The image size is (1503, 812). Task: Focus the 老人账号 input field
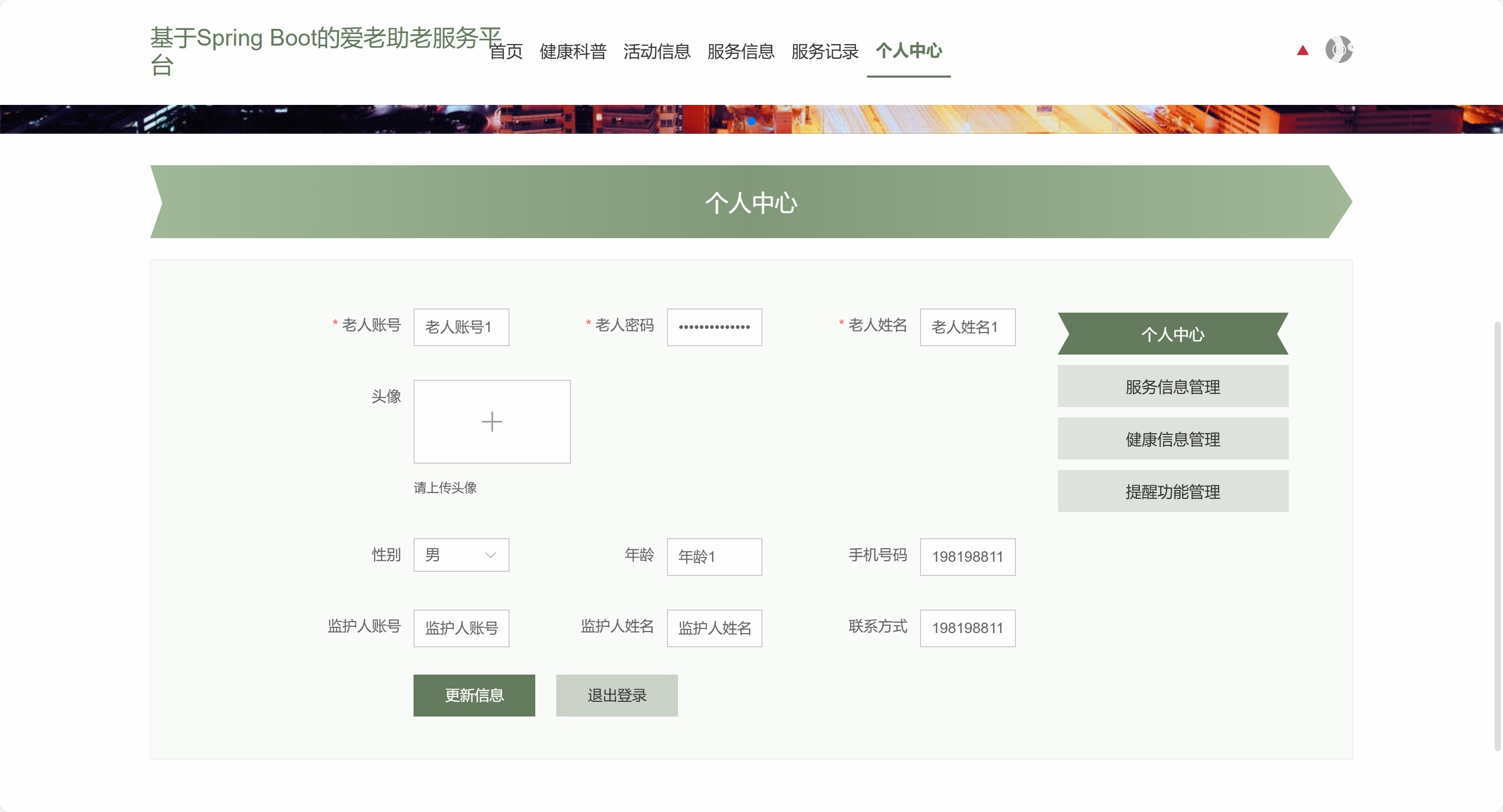(x=461, y=327)
